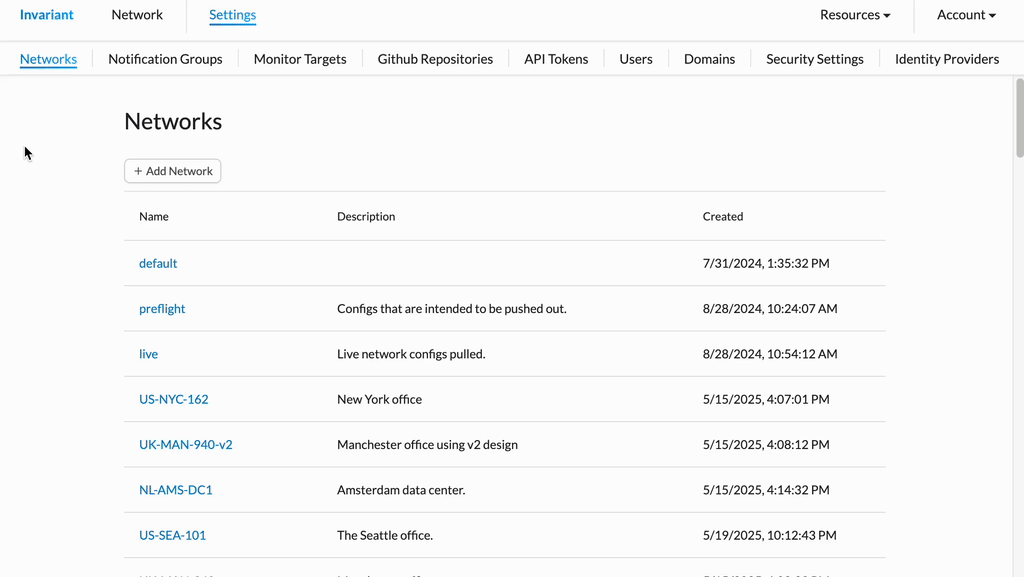The image size is (1024, 577).
Task: Open the Resources dropdown menu
Action: pyautogui.click(x=855, y=15)
